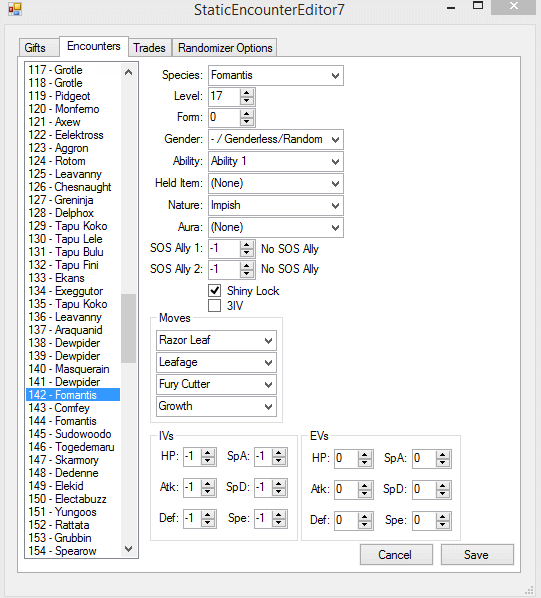This screenshot has height=598, width=541.
Task: Select 129 - Tapu Koko entry
Action: 73,226
